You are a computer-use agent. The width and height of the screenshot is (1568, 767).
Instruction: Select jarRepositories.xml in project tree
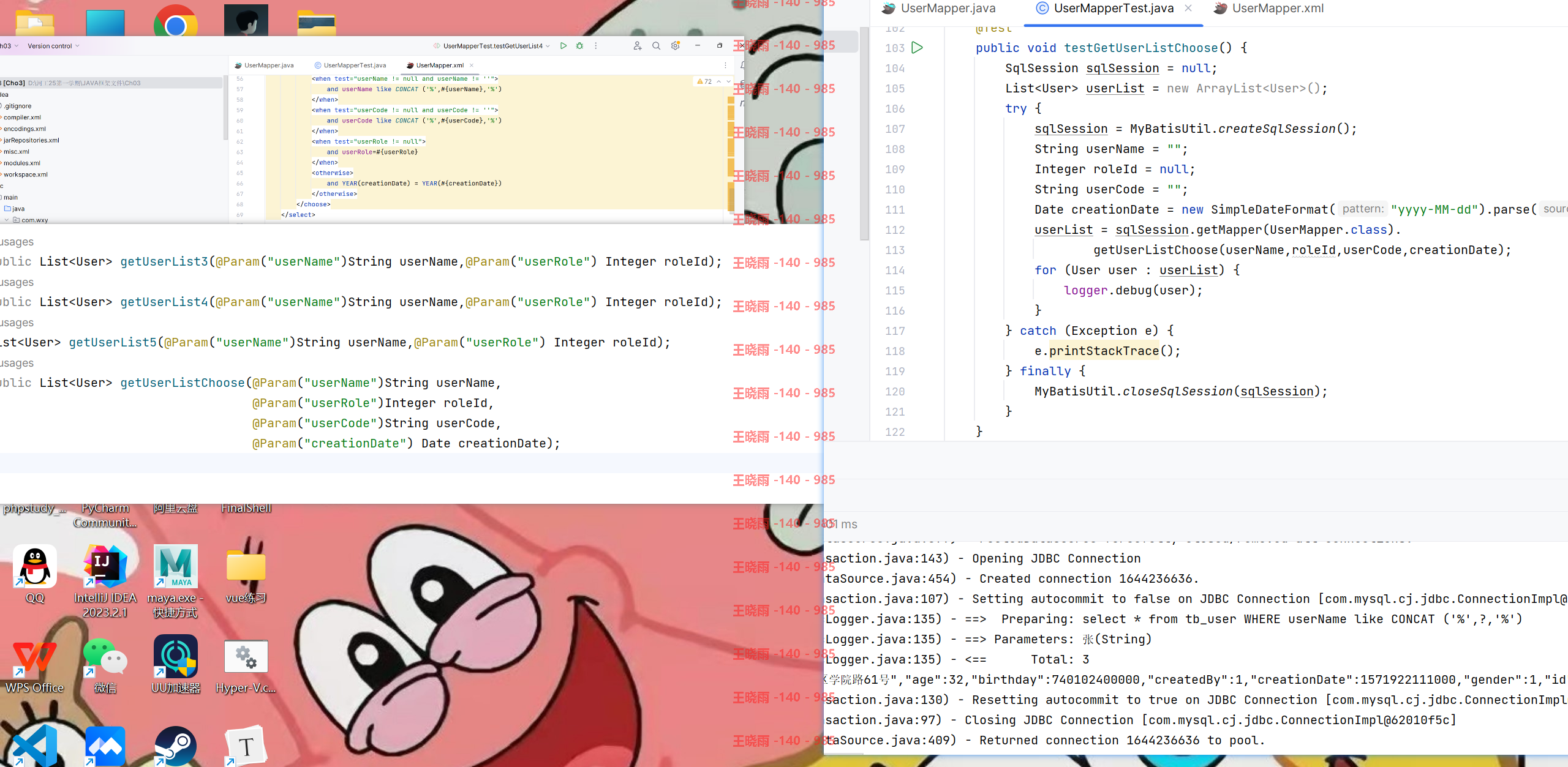[x=31, y=141]
